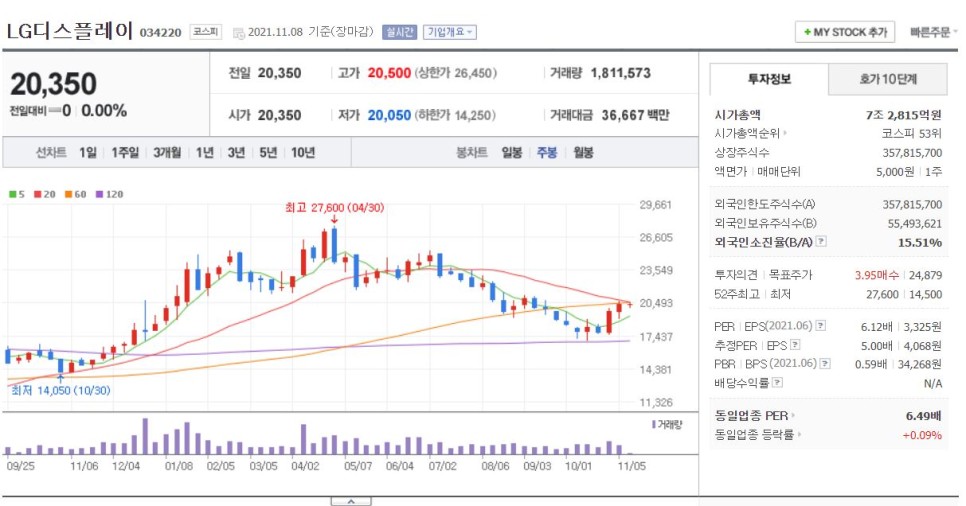Open help icon next to PBR BPS(2021.06)
966x506 pixels.
(x=825, y=364)
